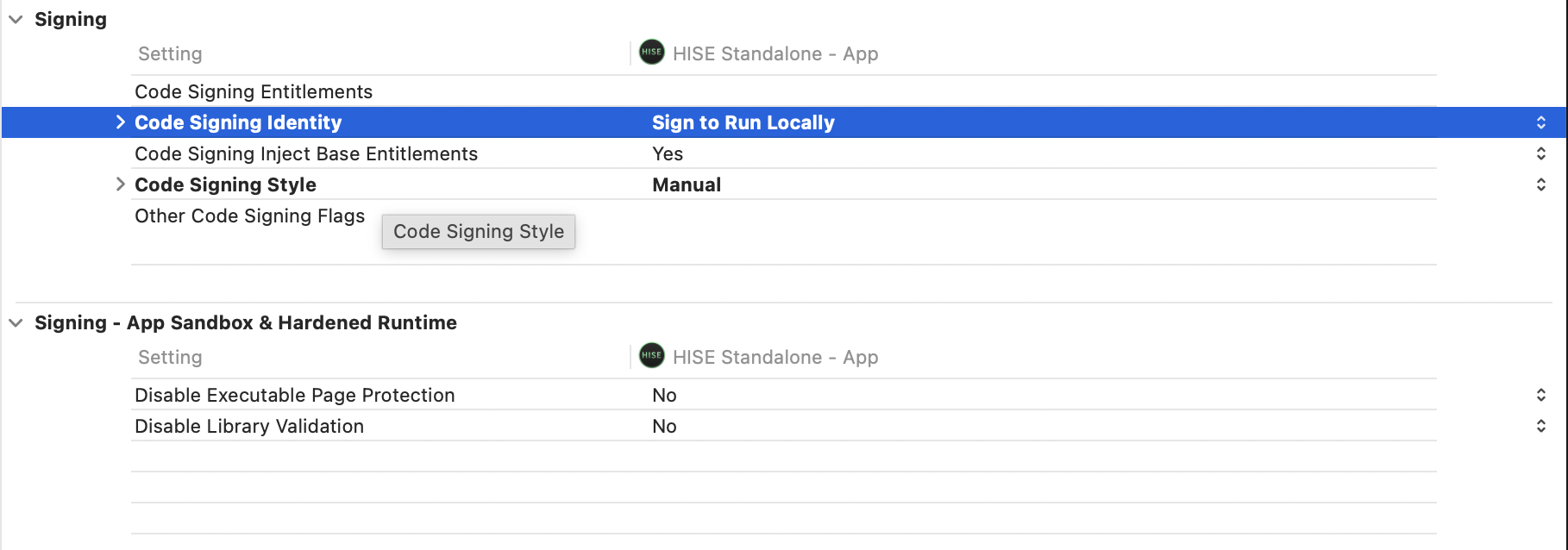This screenshot has width=1568, height=550.
Task: Collapse the Signing section
Action: [16, 19]
